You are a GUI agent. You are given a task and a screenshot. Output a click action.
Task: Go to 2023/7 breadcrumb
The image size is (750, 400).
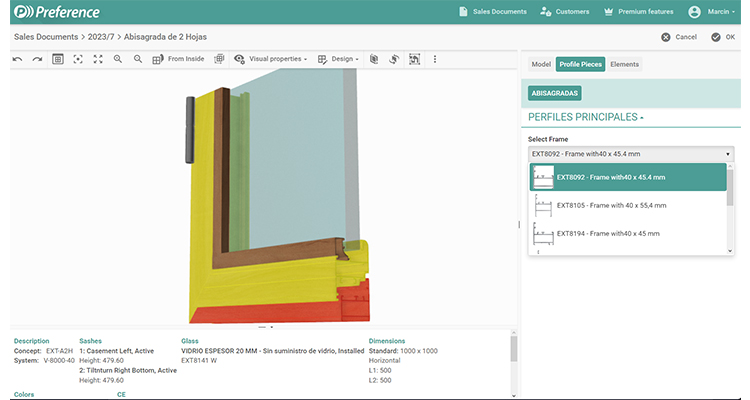[x=101, y=37]
